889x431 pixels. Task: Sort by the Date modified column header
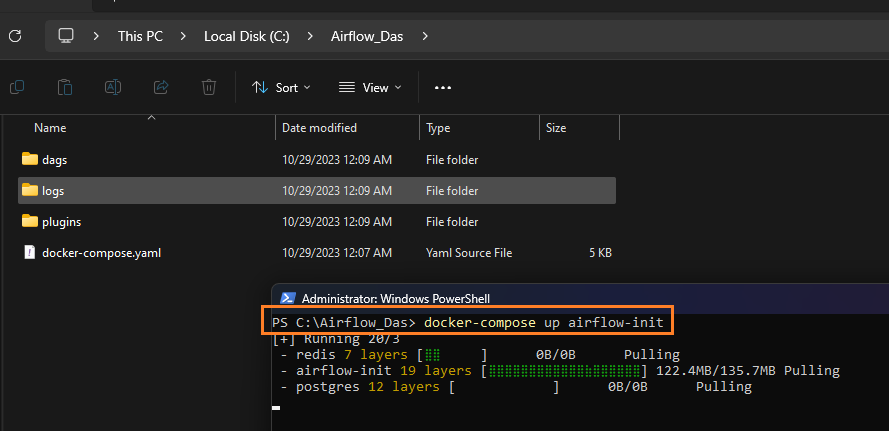click(319, 128)
